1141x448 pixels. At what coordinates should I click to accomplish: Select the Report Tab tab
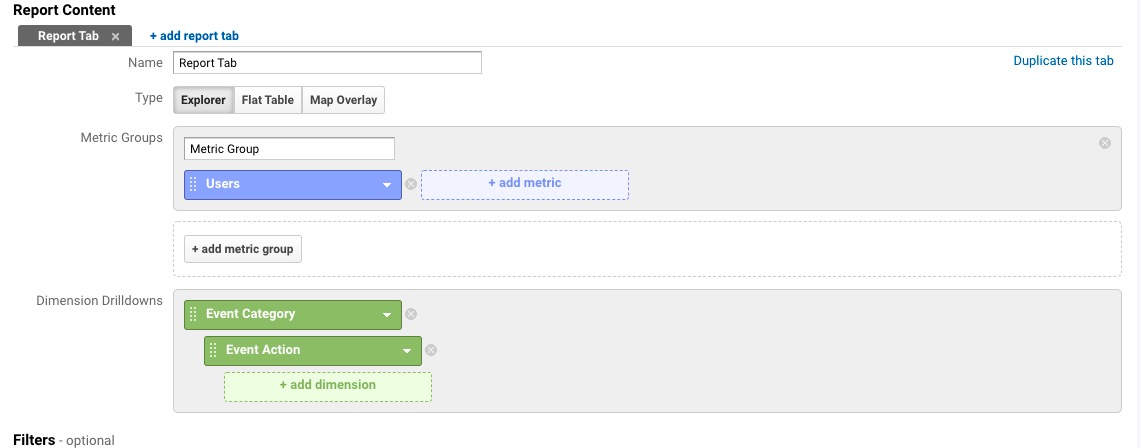pyautogui.click(x=68, y=36)
